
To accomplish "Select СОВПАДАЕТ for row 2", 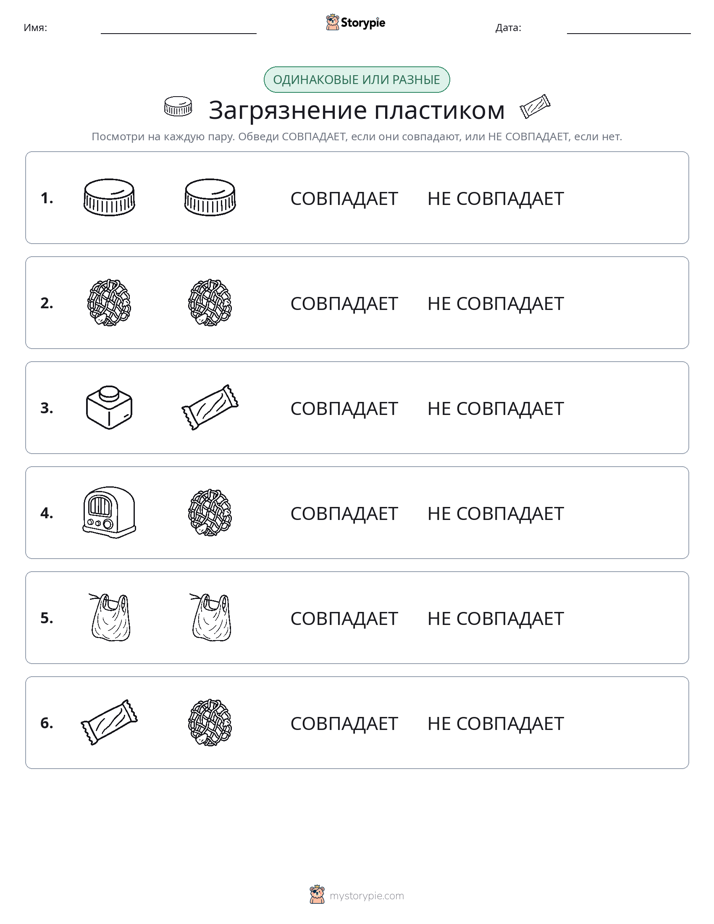I will [344, 303].
